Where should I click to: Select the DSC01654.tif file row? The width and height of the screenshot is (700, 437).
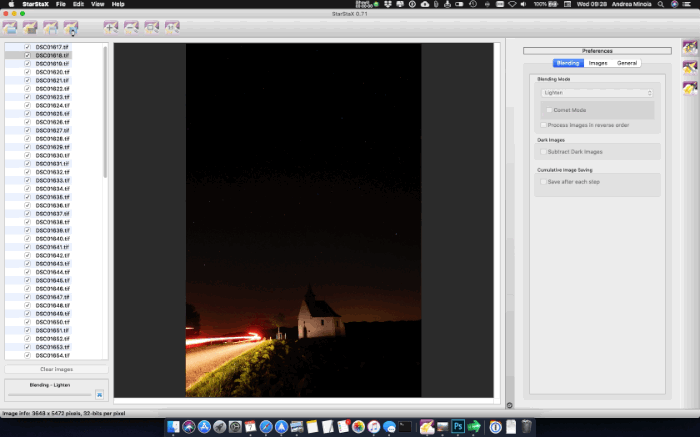tap(38, 355)
